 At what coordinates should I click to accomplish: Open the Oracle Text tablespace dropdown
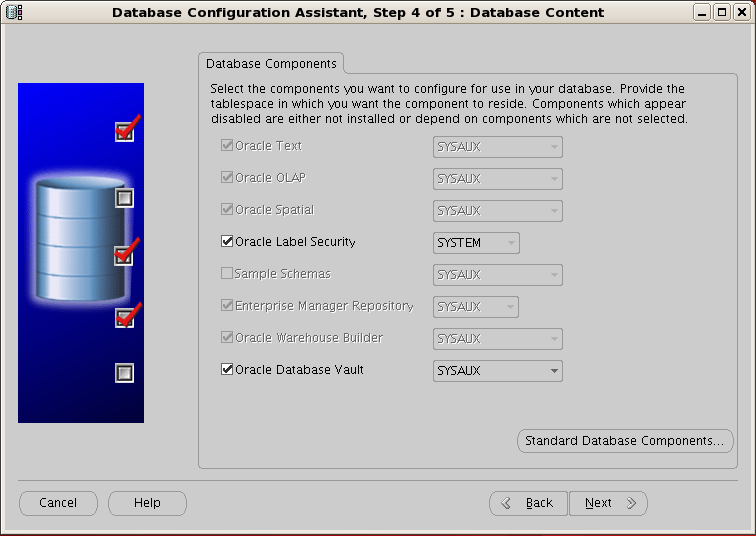point(498,147)
